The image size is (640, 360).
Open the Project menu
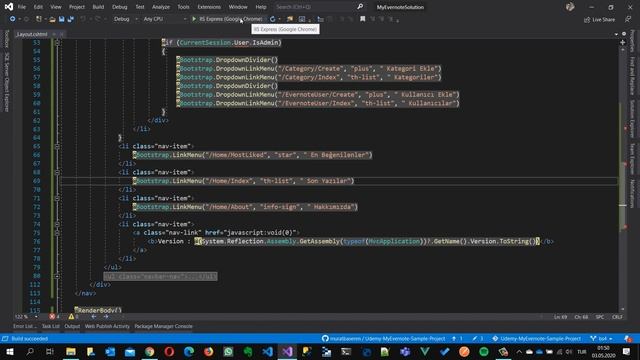(x=77, y=7)
